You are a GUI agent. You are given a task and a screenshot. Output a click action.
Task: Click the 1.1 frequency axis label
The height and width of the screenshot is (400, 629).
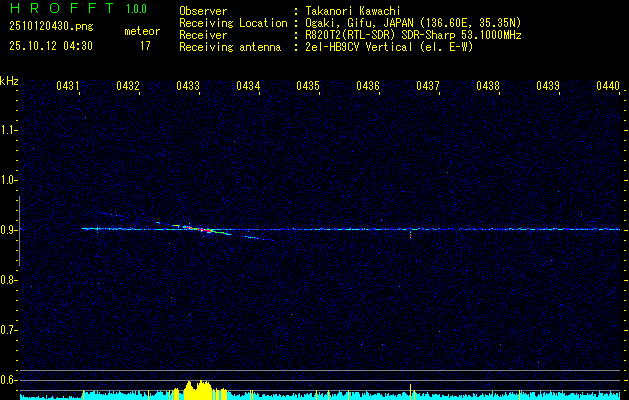click(9, 129)
